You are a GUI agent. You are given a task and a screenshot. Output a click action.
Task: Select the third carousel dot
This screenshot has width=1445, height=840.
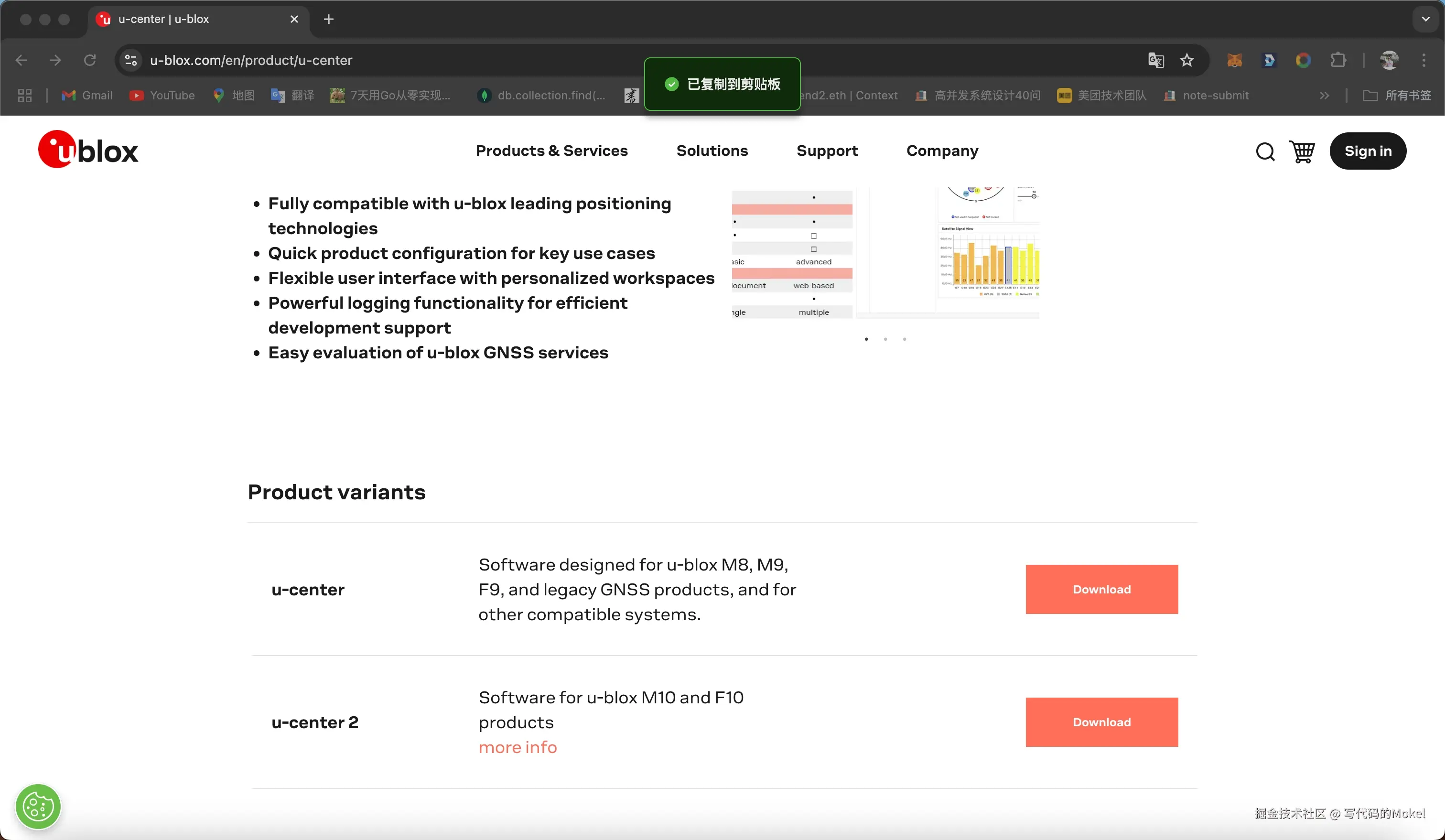[x=904, y=339]
